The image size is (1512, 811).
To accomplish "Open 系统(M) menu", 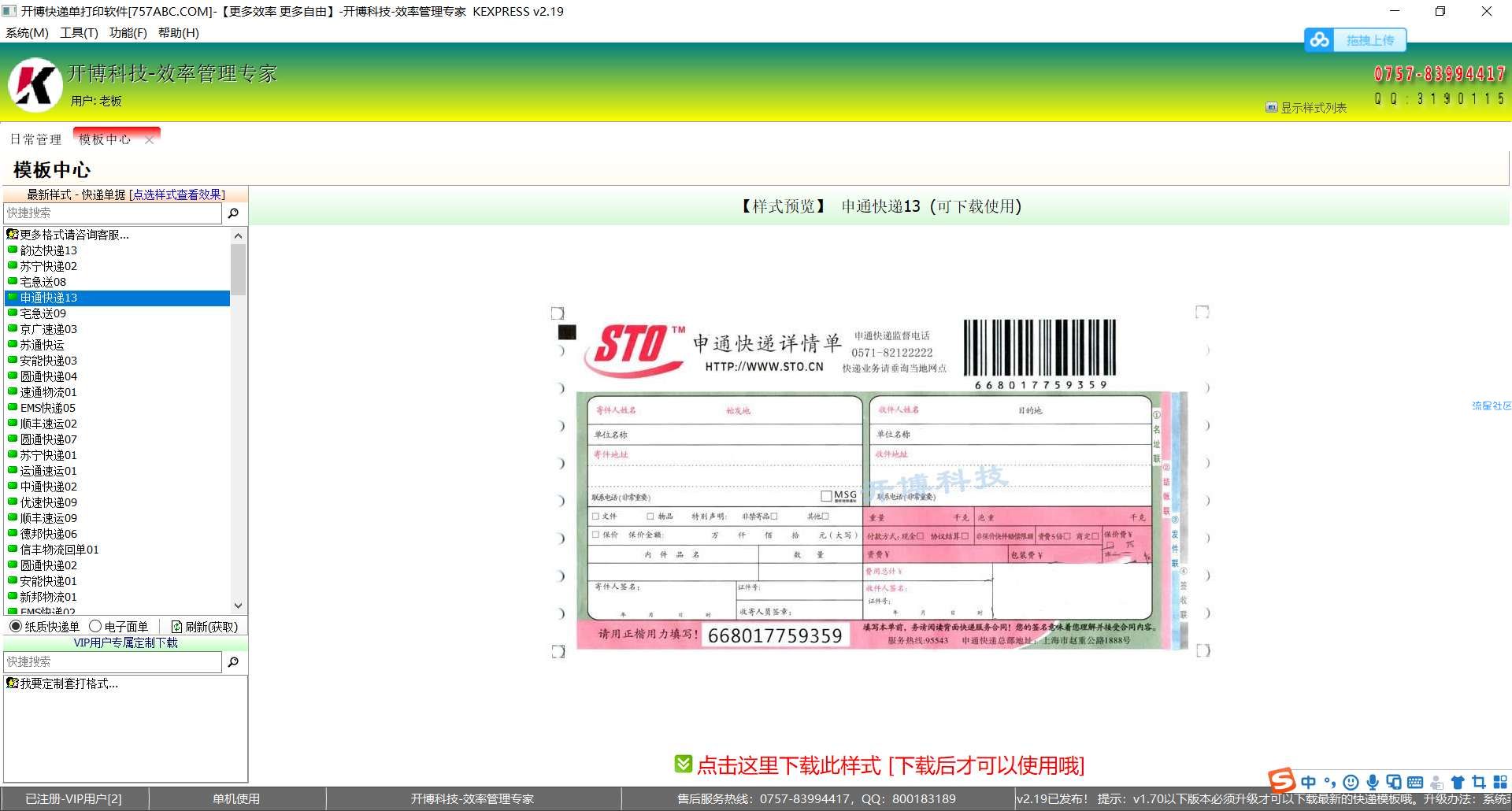I will (27, 32).
